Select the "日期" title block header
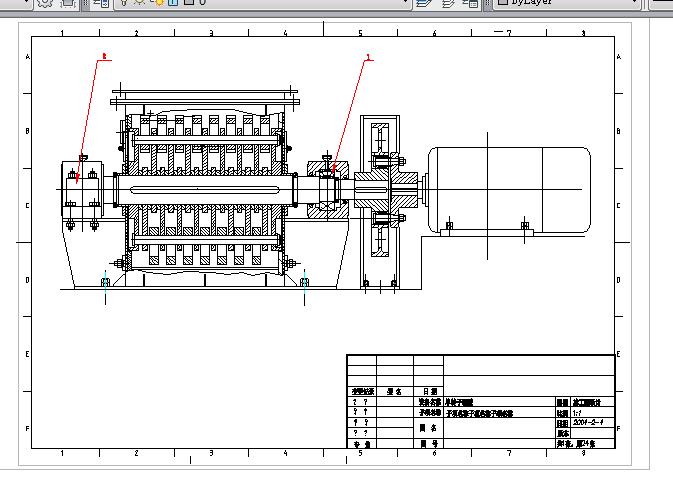Image resolution: width=673 pixels, height=483 pixels. click(x=430, y=391)
